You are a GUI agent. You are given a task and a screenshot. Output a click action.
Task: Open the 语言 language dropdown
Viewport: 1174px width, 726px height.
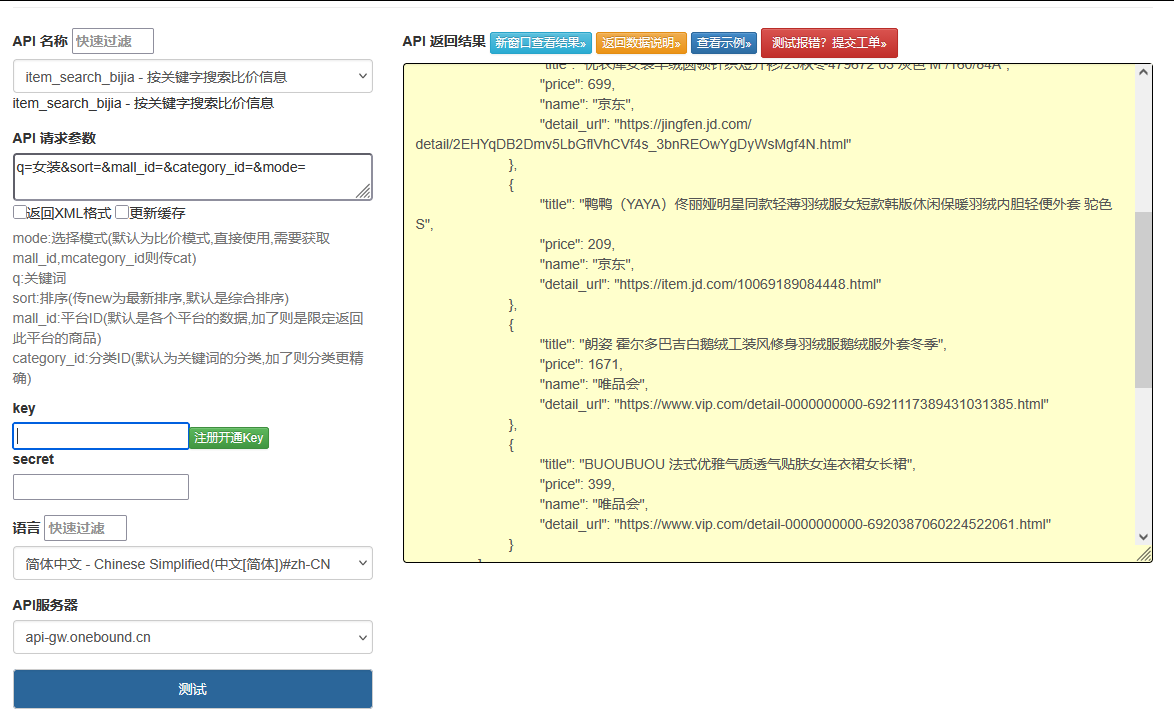pyautogui.click(x=192, y=563)
